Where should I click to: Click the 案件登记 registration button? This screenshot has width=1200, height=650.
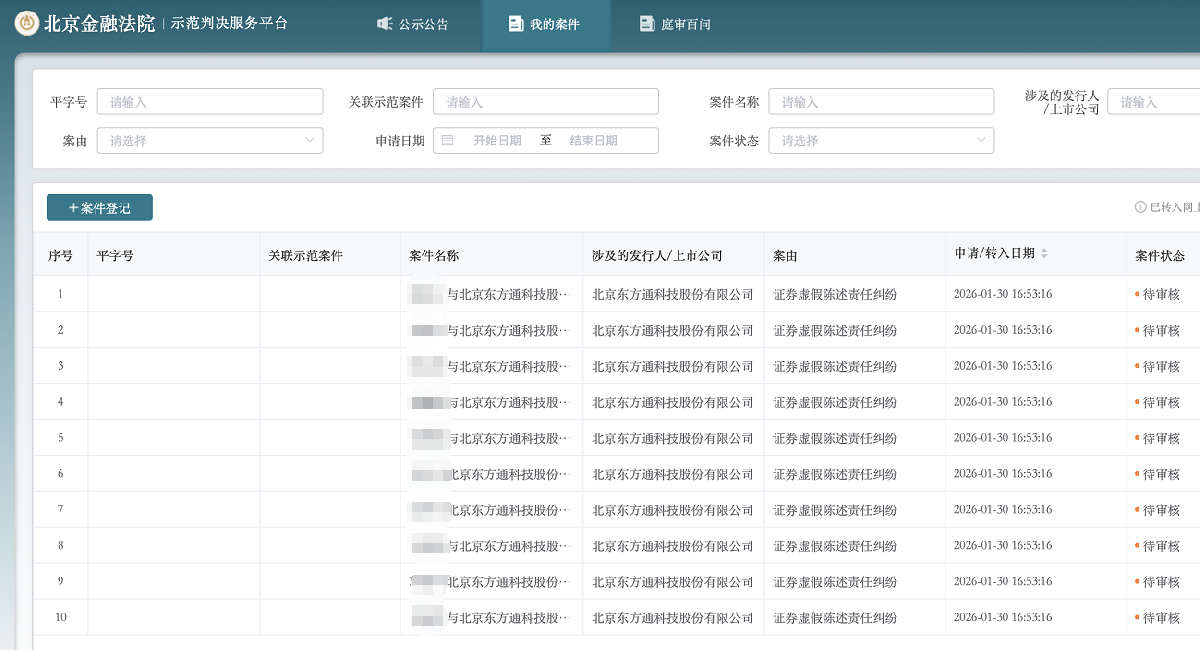[x=99, y=207]
